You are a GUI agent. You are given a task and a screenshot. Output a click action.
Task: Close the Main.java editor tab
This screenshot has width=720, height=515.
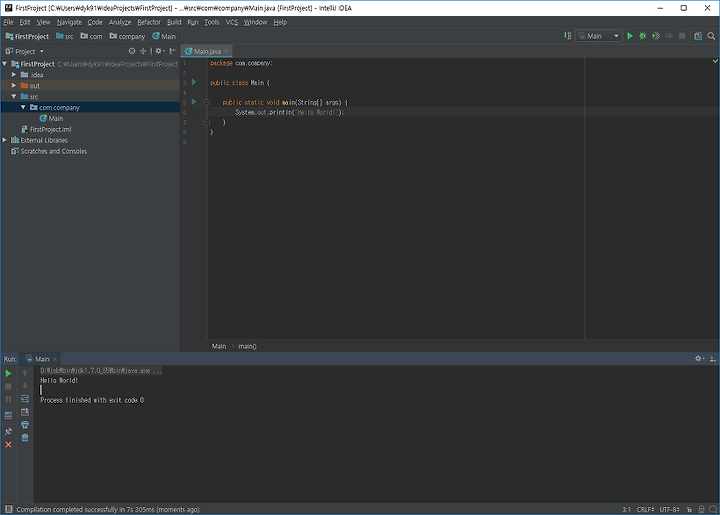click(226, 51)
